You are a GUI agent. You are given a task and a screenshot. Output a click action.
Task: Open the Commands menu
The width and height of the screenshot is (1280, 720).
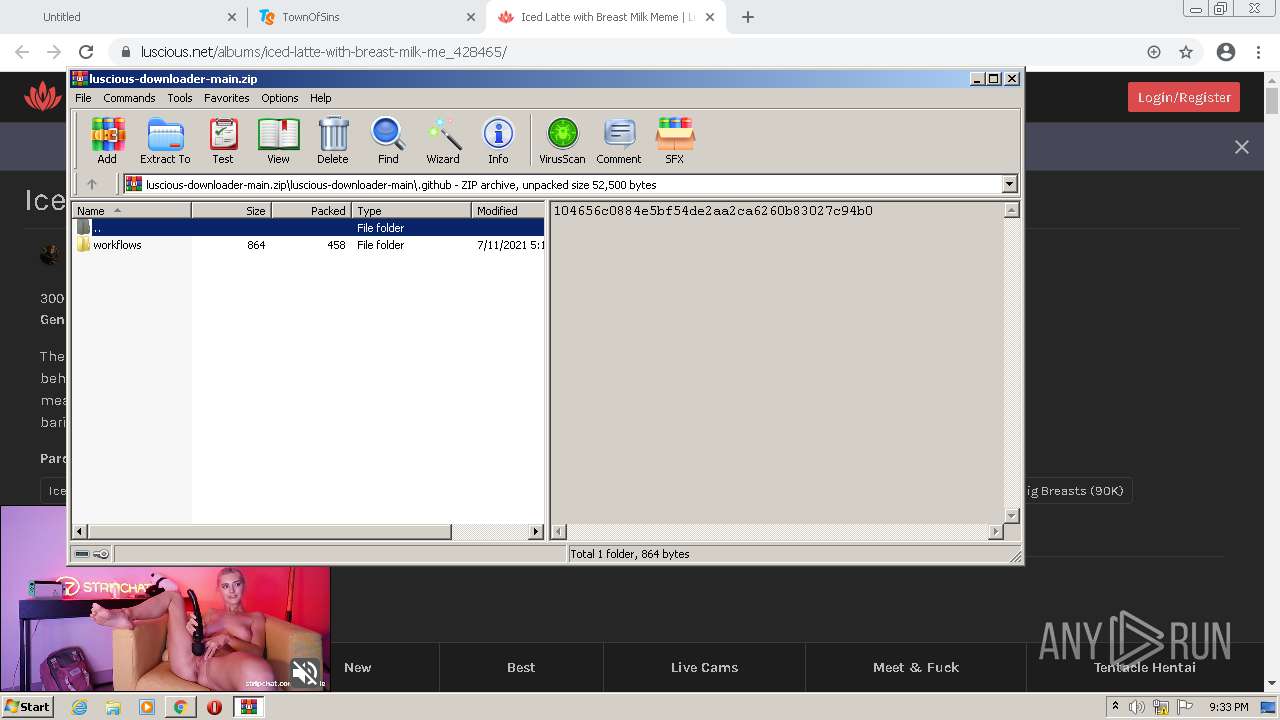pyautogui.click(x=129, y=98)
